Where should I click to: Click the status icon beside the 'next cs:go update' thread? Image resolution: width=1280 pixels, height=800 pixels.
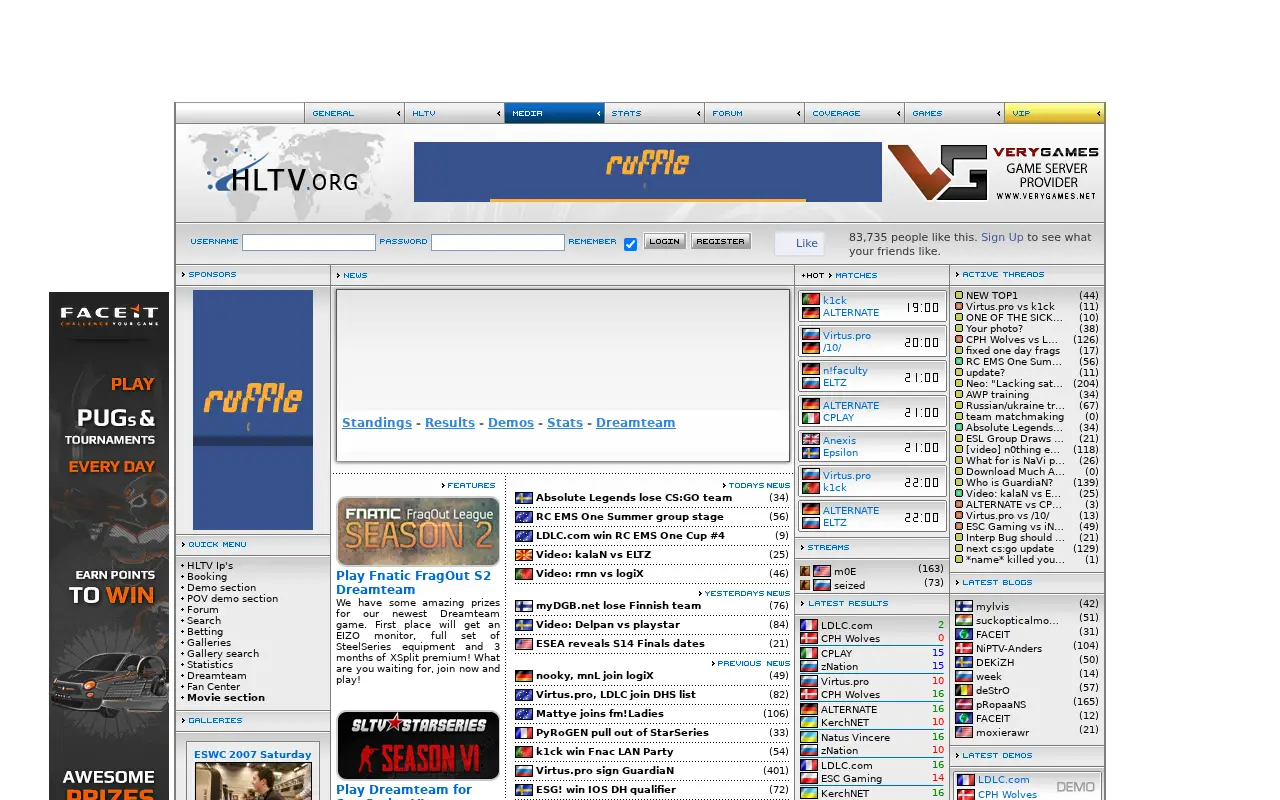click(959, 549)
